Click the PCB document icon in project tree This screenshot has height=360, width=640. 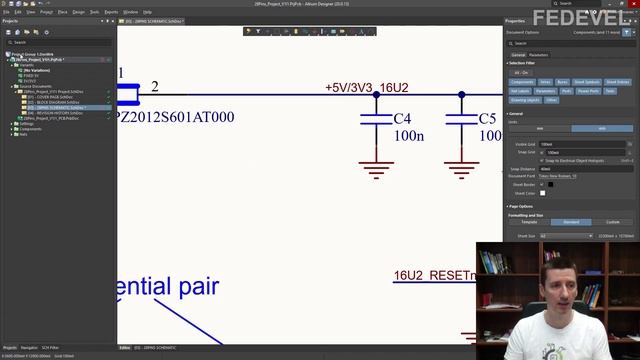coord(20,118)
